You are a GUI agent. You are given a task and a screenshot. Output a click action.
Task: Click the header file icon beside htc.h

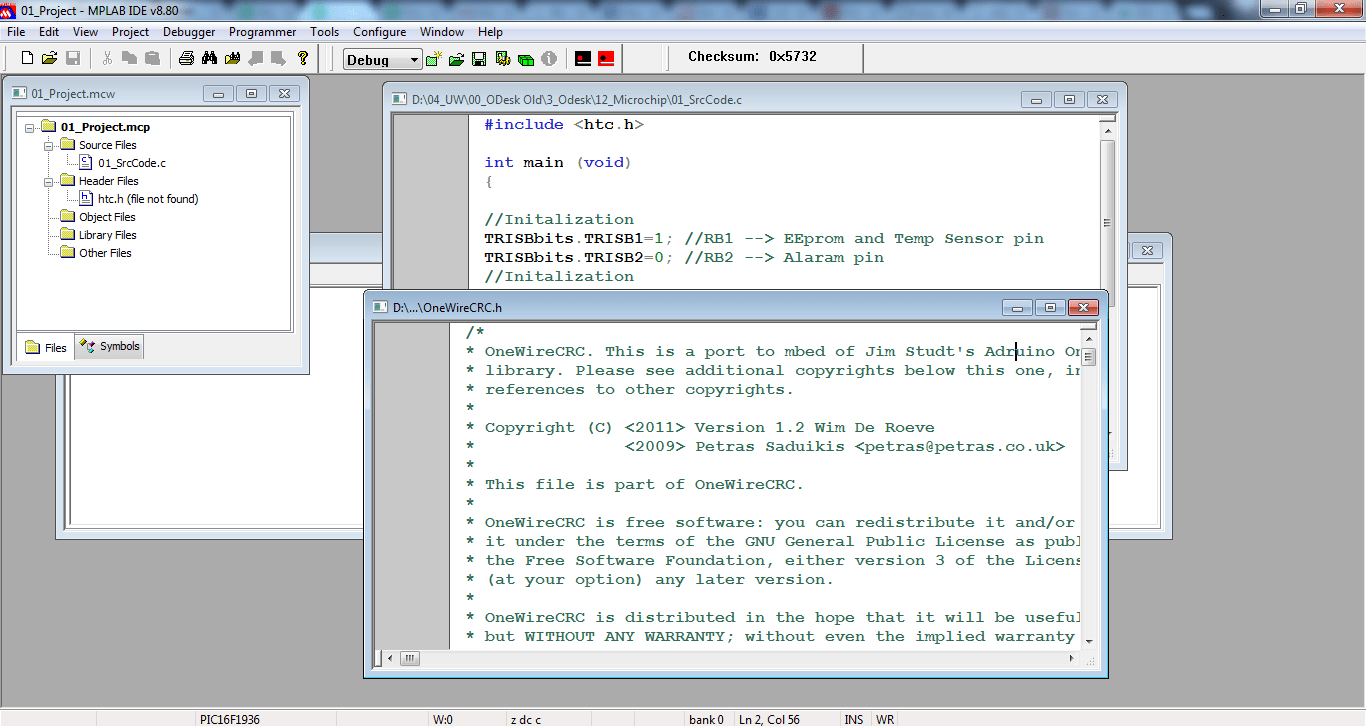tap(86, 199)
